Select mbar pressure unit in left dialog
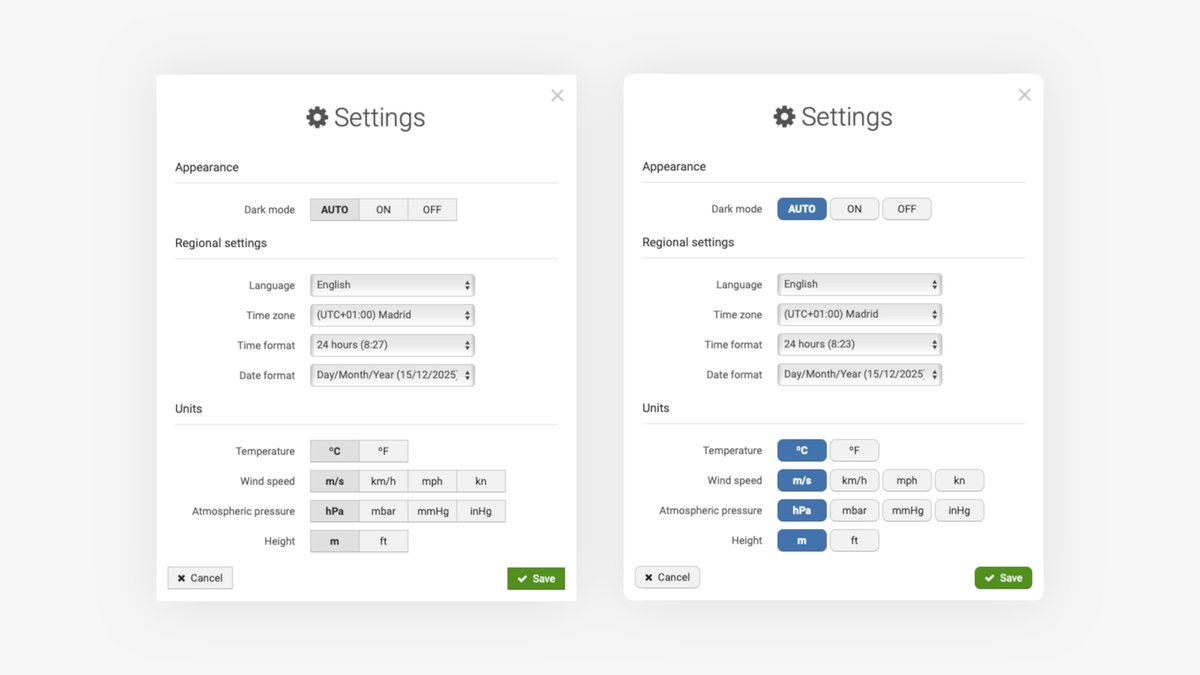1200x675 pixels. tap(383, 511)
